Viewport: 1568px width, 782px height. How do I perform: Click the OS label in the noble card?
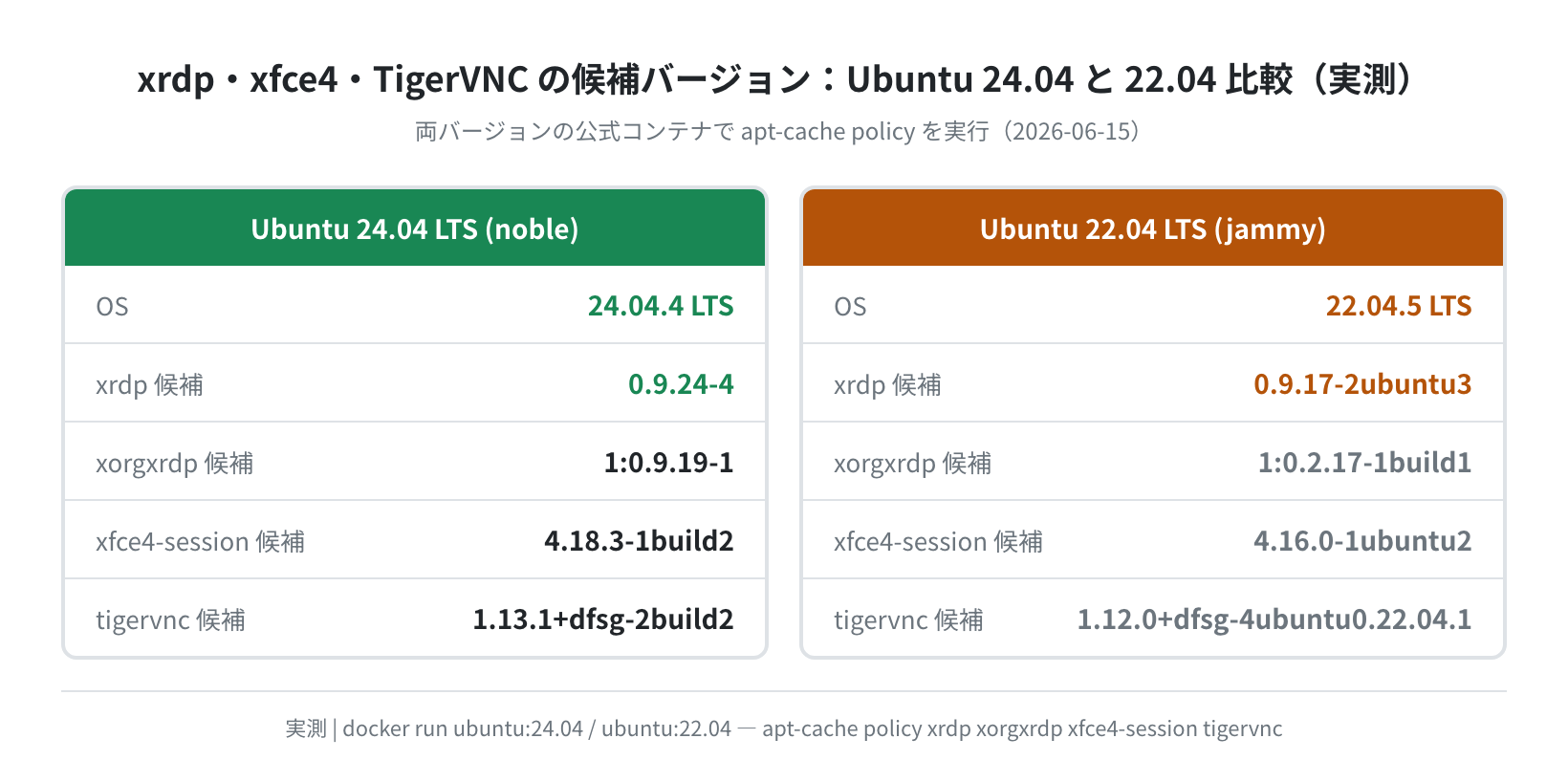tap(112, 307)
